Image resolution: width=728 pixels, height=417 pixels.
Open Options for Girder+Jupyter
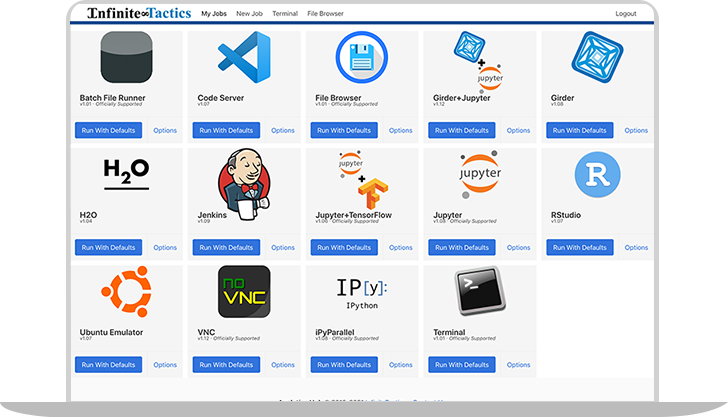pos(518,130)
